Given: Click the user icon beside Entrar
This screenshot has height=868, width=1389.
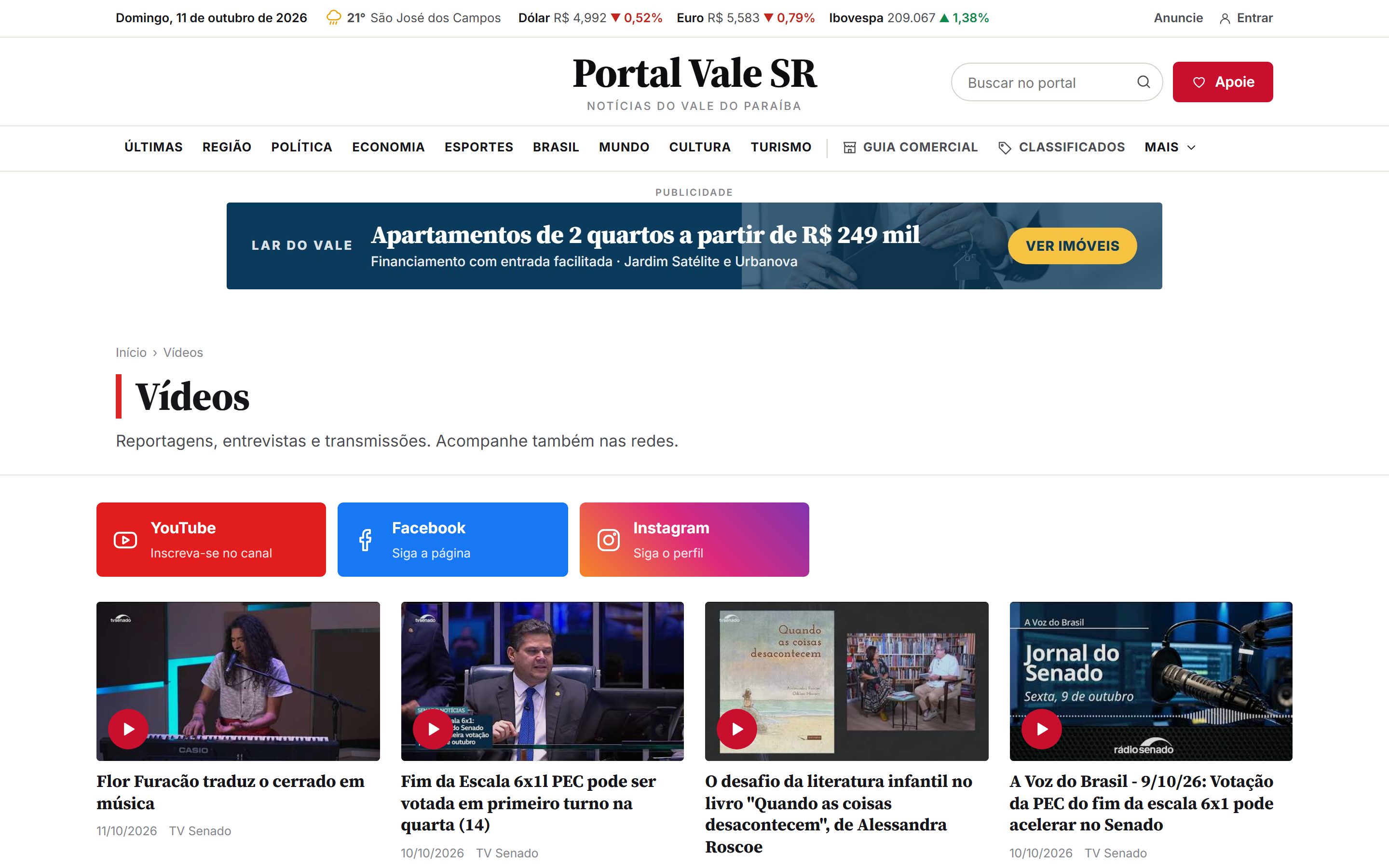Looking at the screenshot, I should pyautogui.click(x=1225, y=18).
